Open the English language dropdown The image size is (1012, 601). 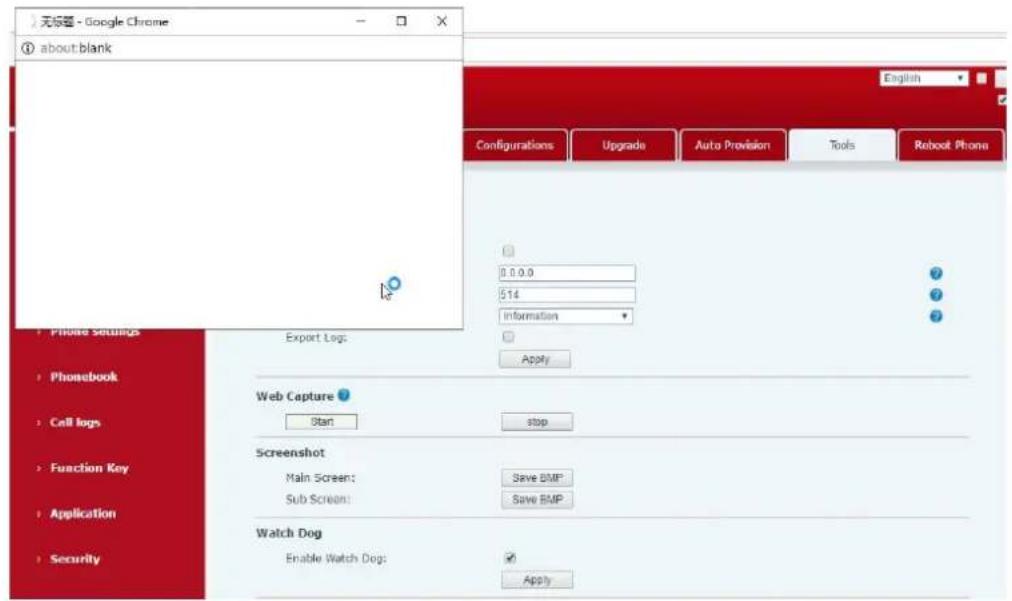(x=924, y=78)
